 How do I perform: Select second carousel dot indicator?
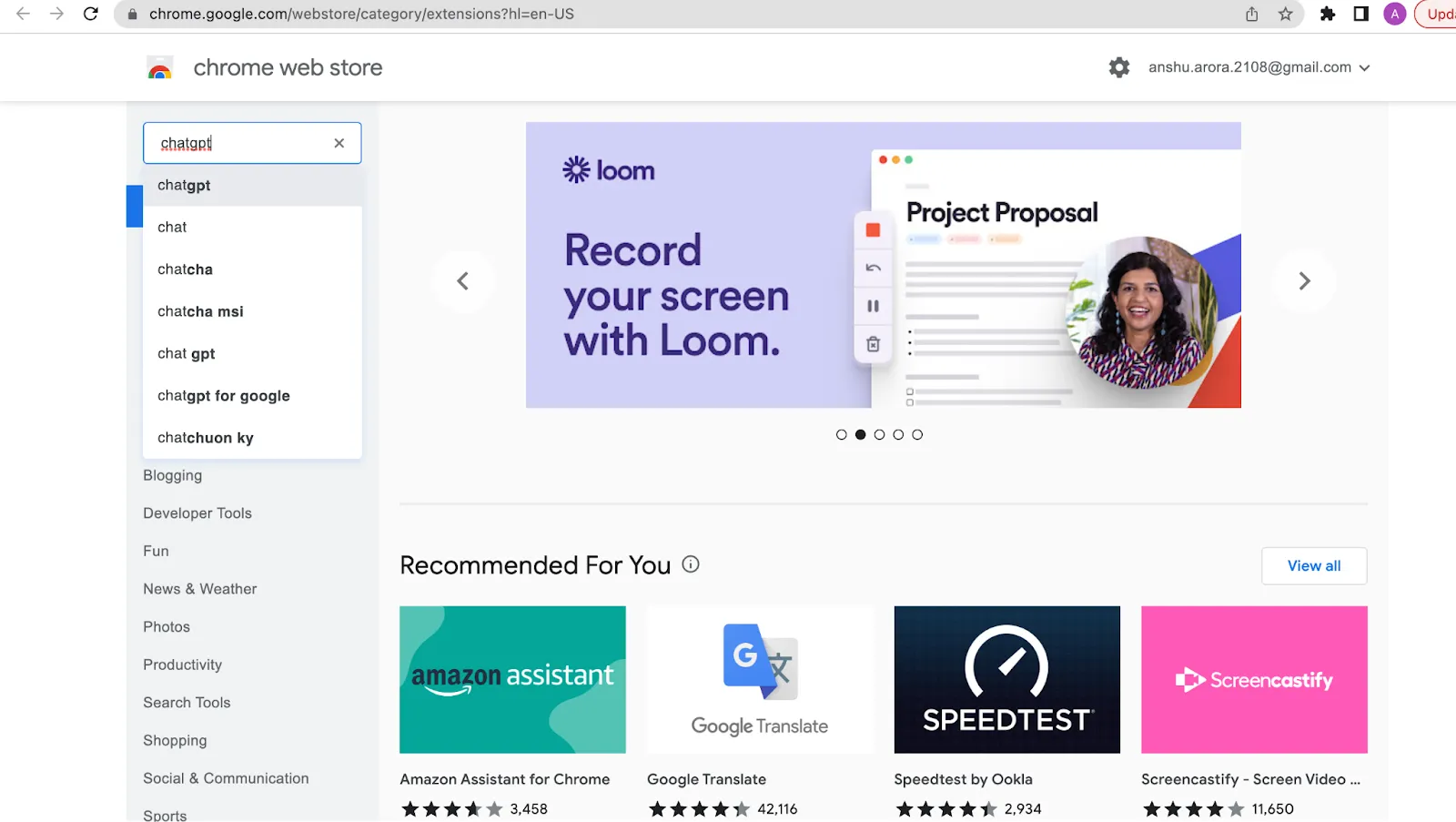860,434
